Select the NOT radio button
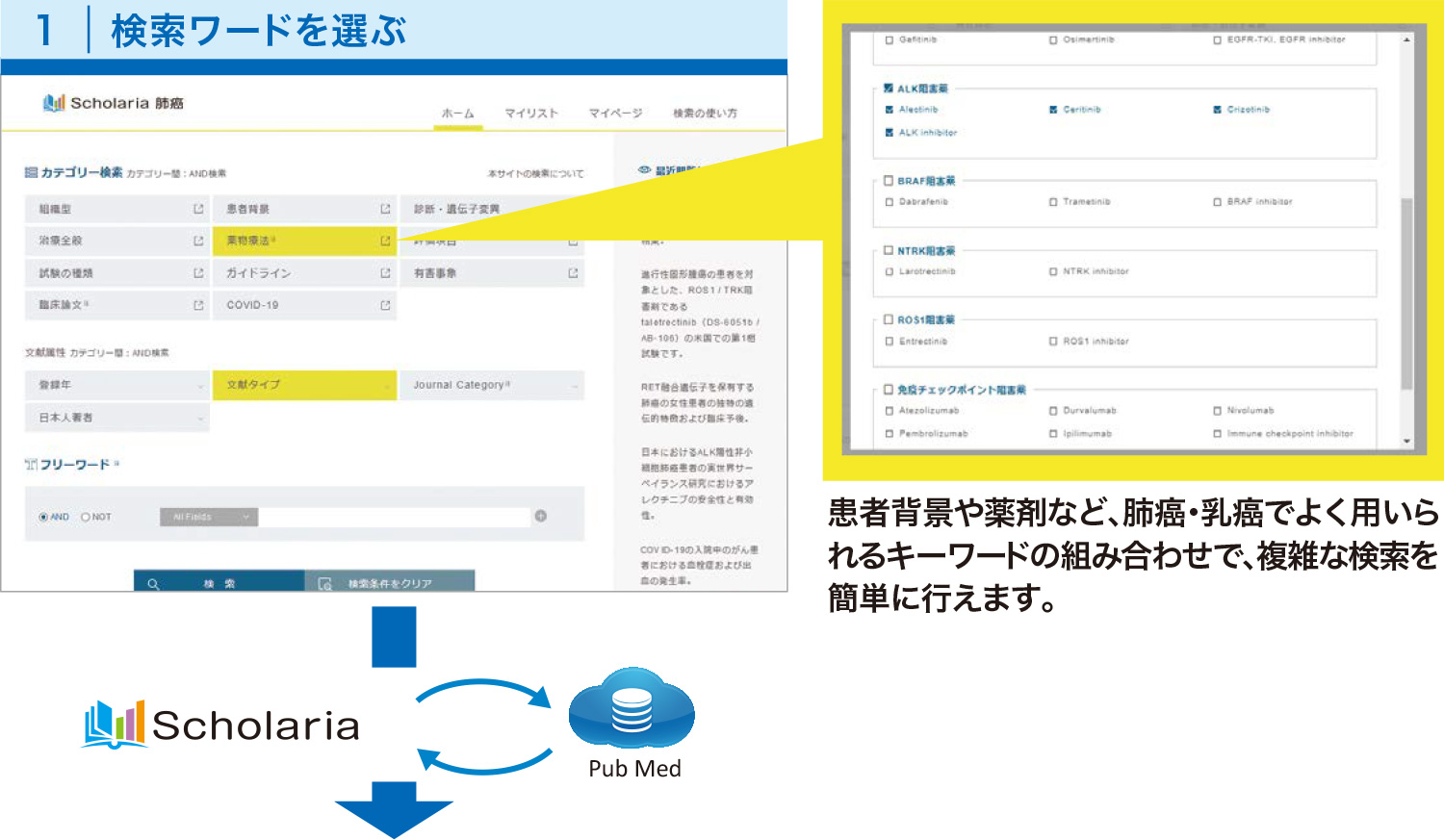The width and height of the screenshot is (1444, 840). (85, 517)
